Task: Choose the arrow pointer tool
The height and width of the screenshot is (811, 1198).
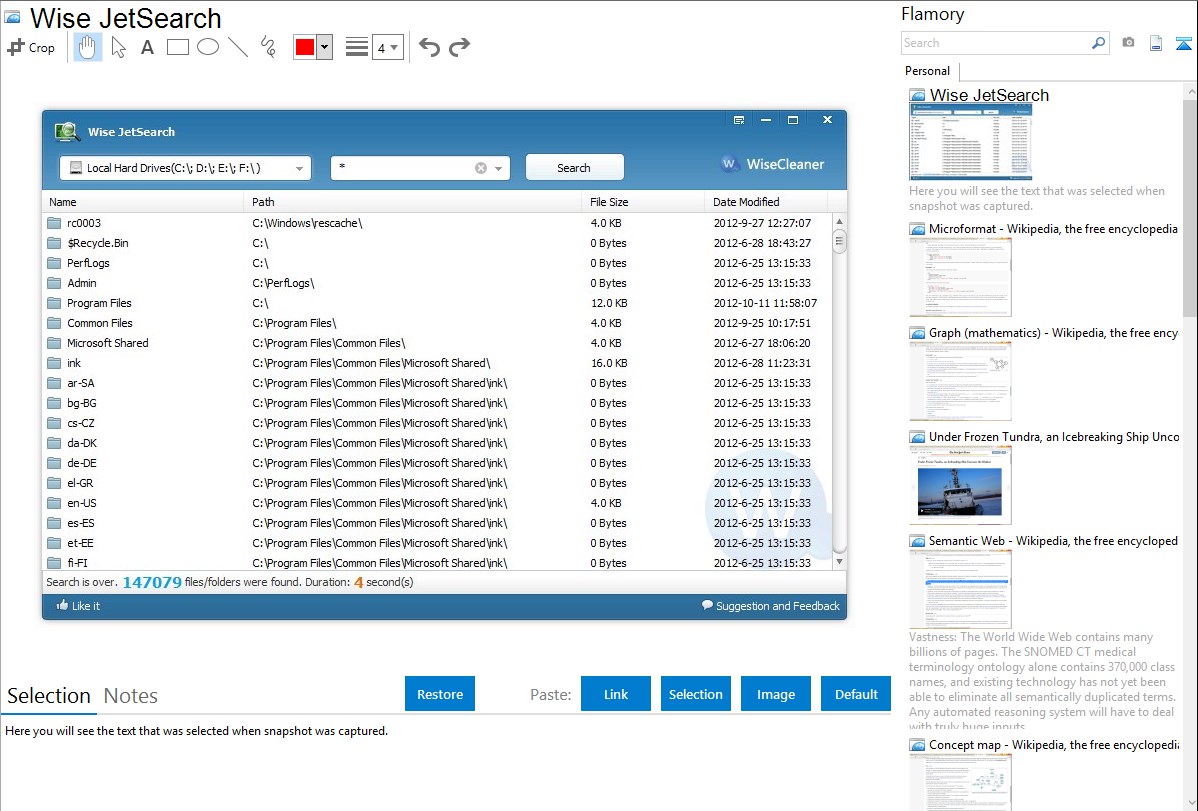Action: (x=118, y=47)
